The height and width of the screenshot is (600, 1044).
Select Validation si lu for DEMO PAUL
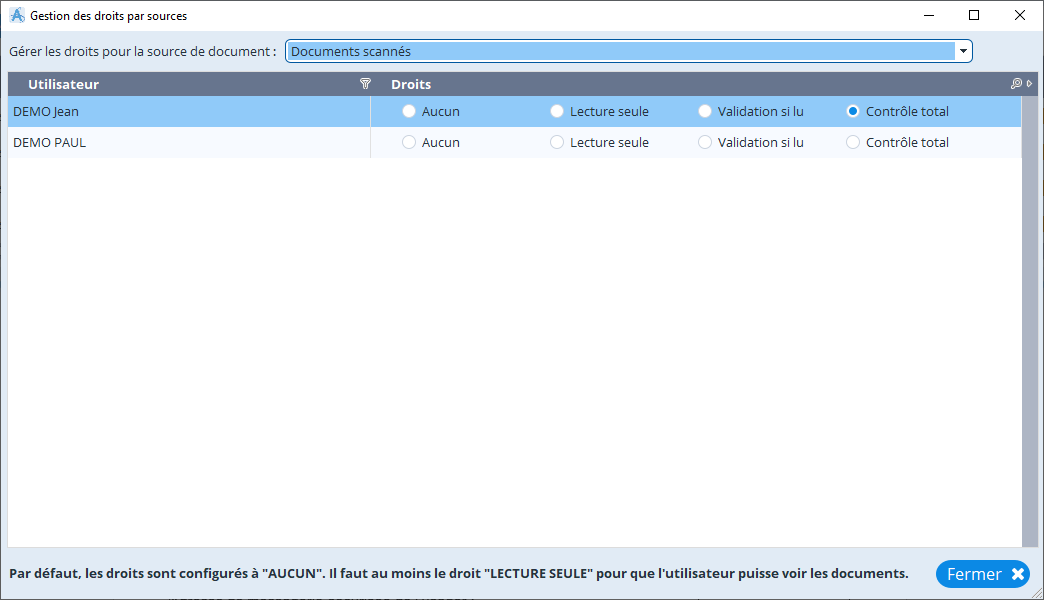[705, 143]
